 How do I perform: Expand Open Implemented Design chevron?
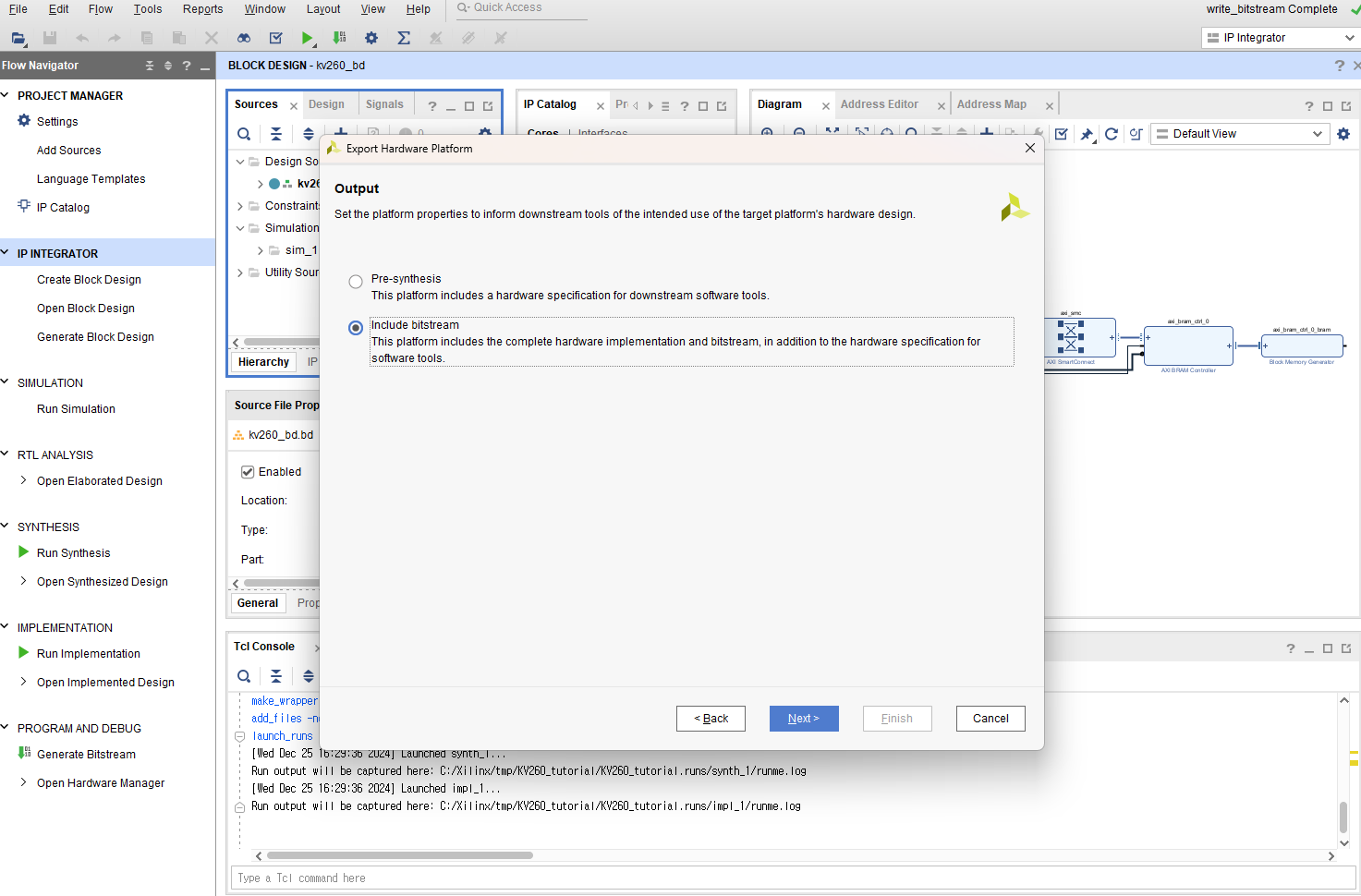(x=23, y=682)
